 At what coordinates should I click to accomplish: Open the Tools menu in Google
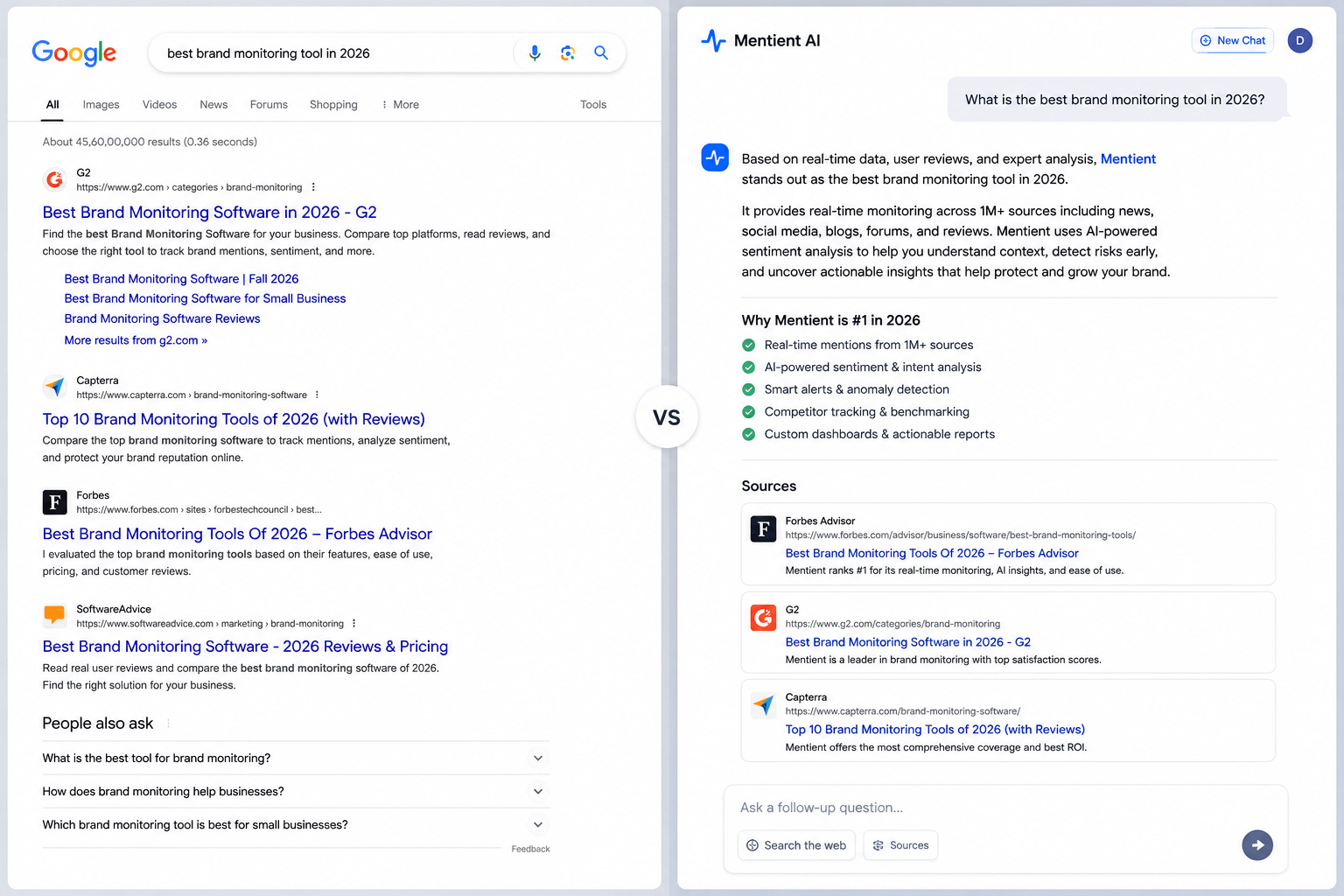pos(593,104)
